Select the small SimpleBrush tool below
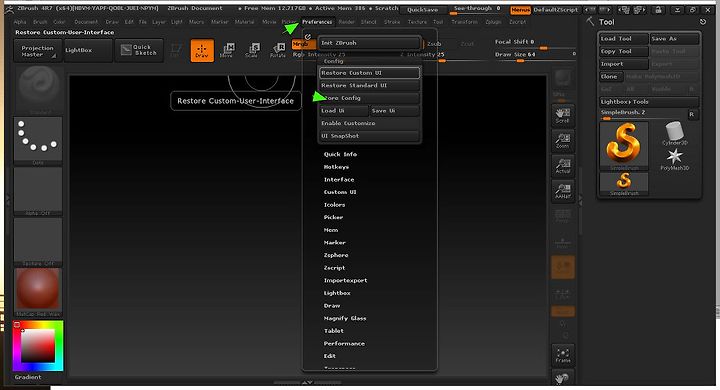 coord(624,184)
